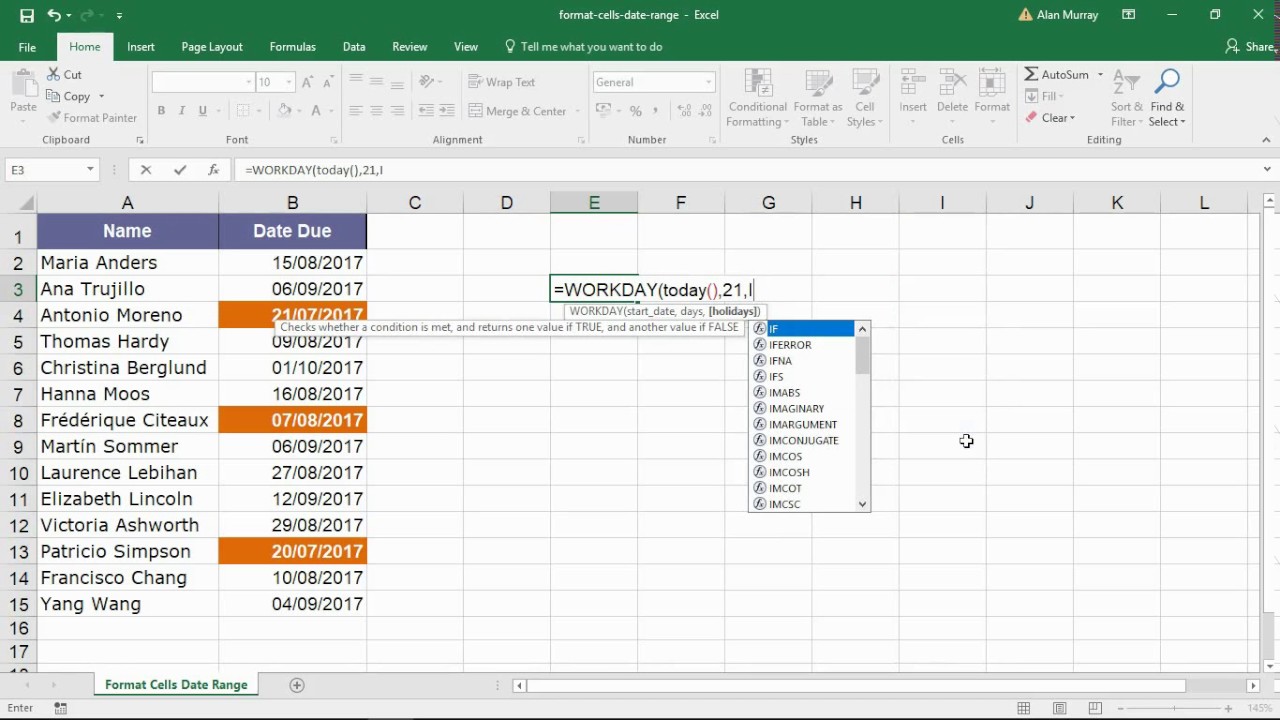Add a new sheet with plus icon
This screenshot has height=720, width=1280.
point(296,685)
